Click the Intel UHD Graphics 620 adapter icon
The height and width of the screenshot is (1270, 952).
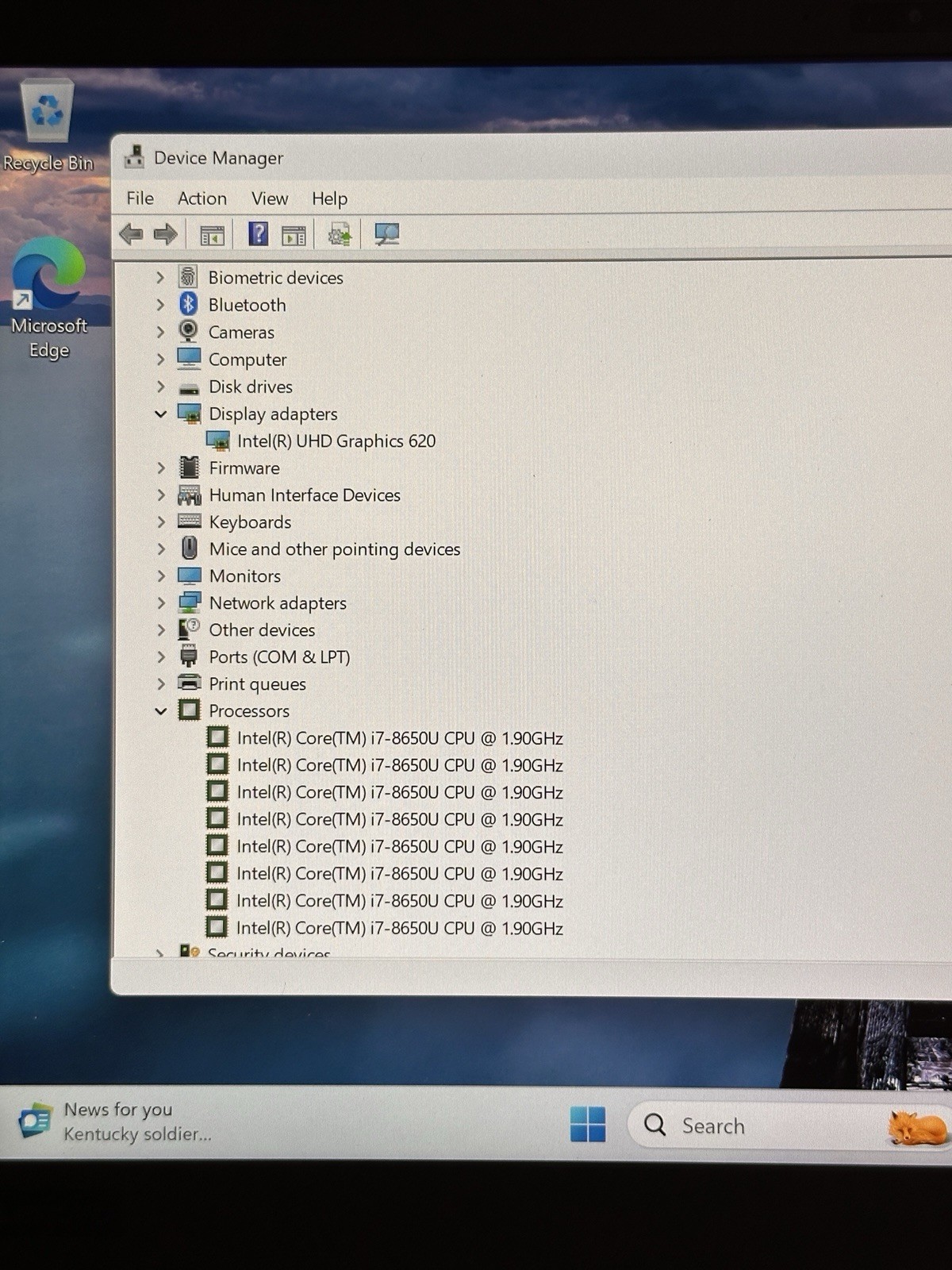click(x=217, y=441)
